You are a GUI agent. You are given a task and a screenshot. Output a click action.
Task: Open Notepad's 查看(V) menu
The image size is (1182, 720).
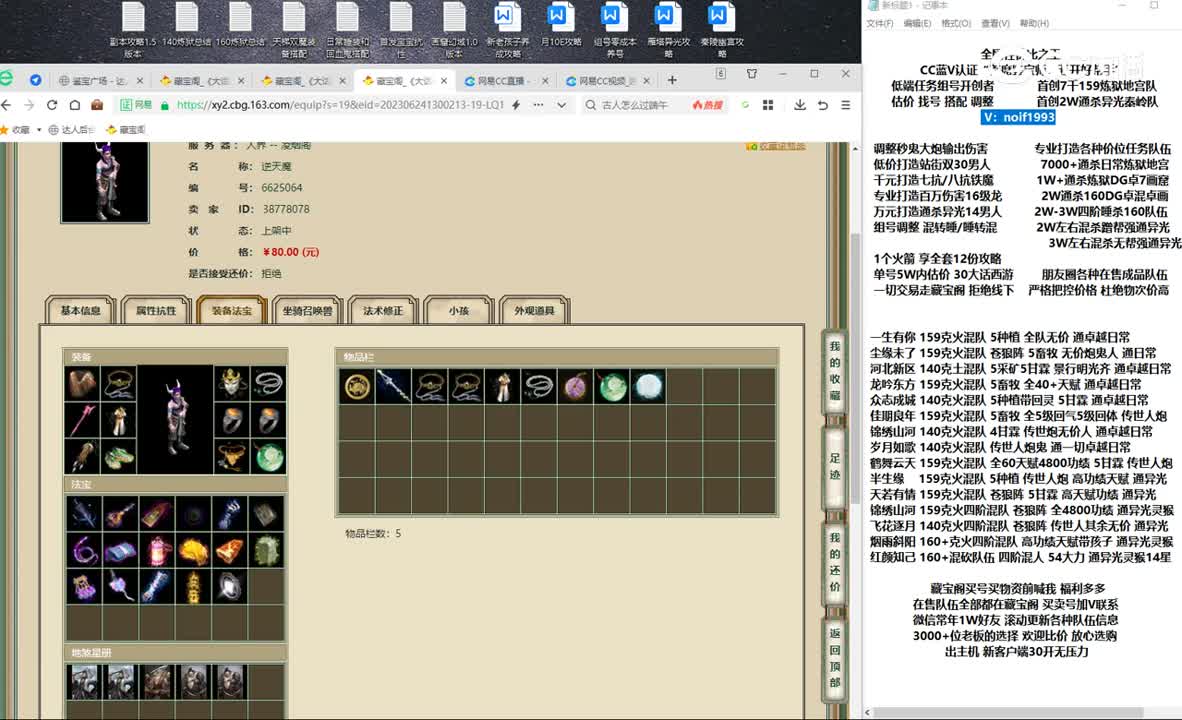tap(995, 23)
